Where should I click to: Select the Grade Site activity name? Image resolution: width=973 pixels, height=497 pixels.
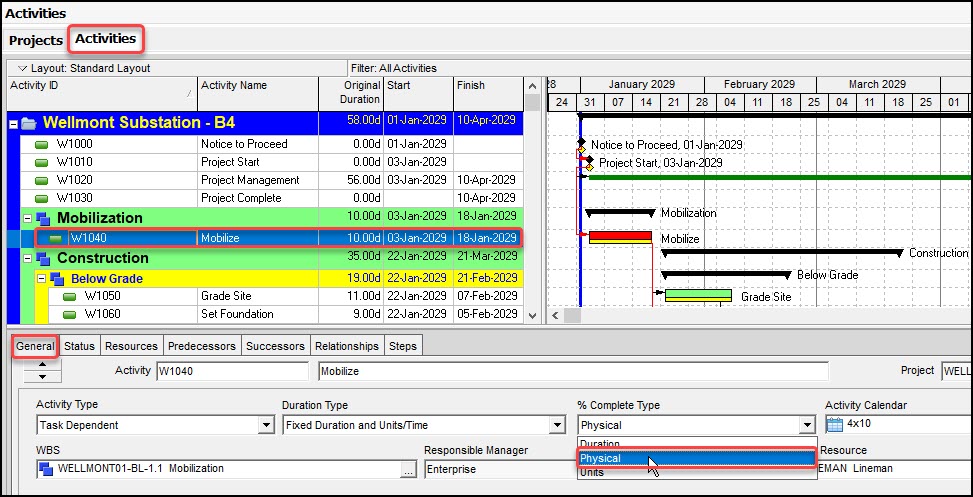(226, 296)
